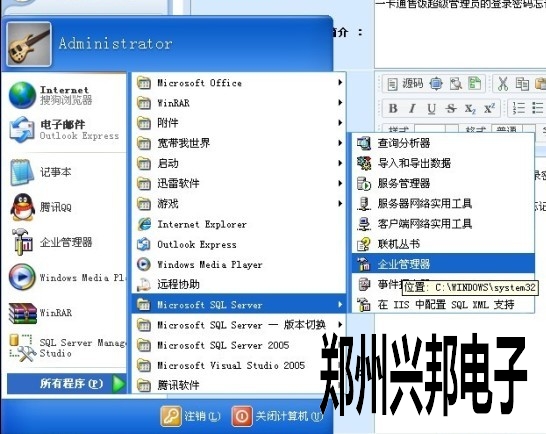Viewport: 546px width, 434px height.
Task: Open 服务管理器 icon entry
Action: click(364, 183)
